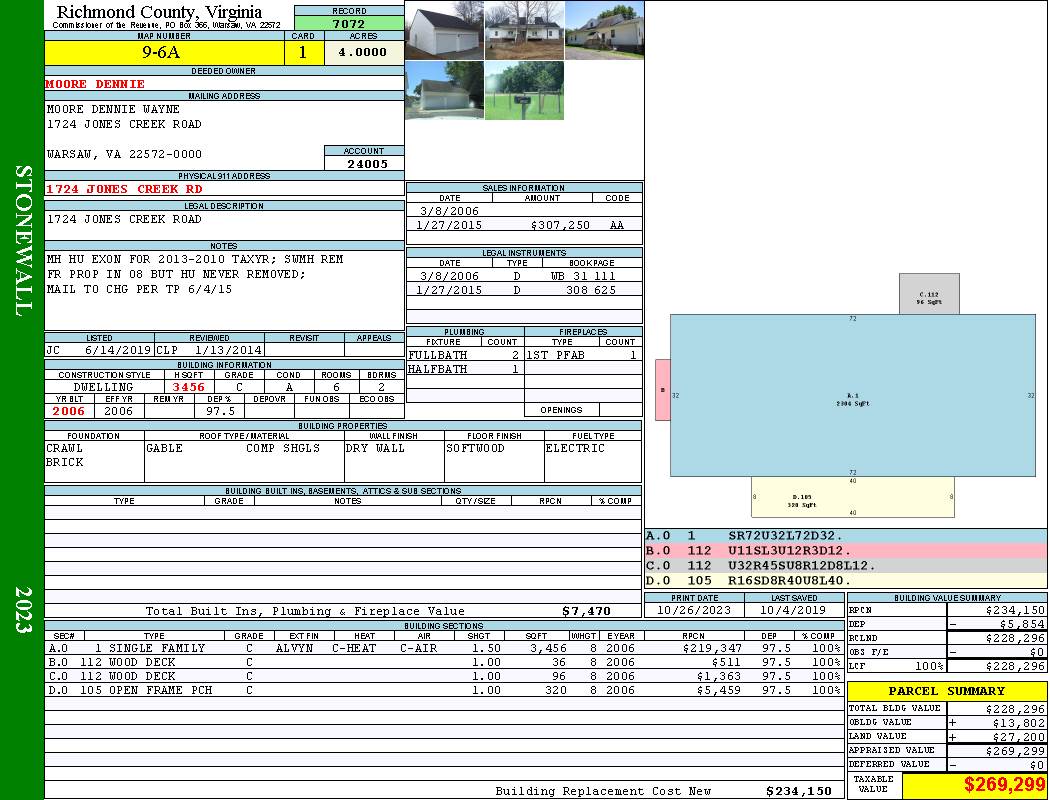Click the gray C.112 deck in the sketch
The height and width of the screenshot is (800, 1050).
tap(929, 294)
